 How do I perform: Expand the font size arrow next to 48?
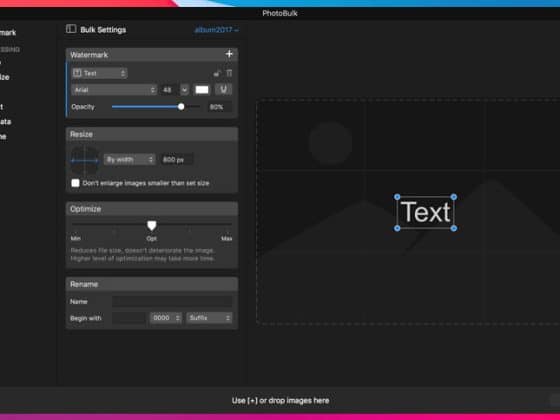[x=184, y=90]
